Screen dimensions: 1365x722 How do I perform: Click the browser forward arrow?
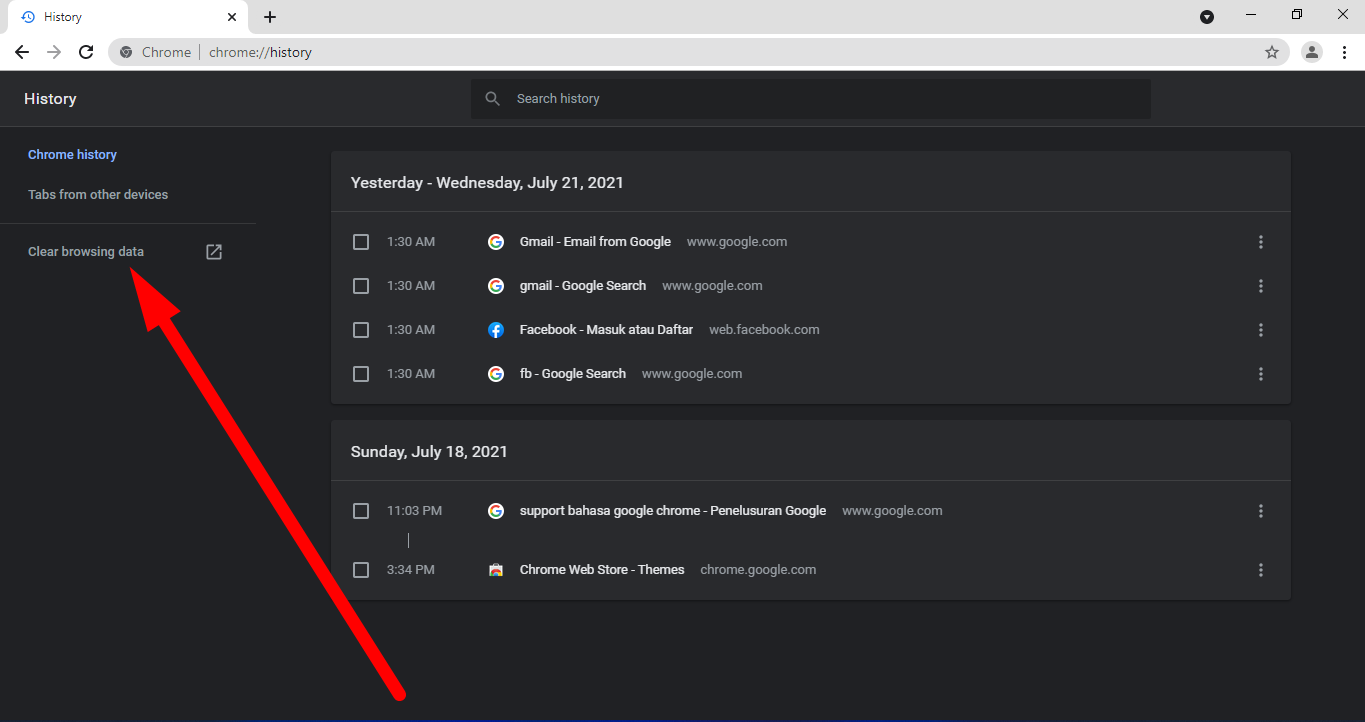coord(54,52)
